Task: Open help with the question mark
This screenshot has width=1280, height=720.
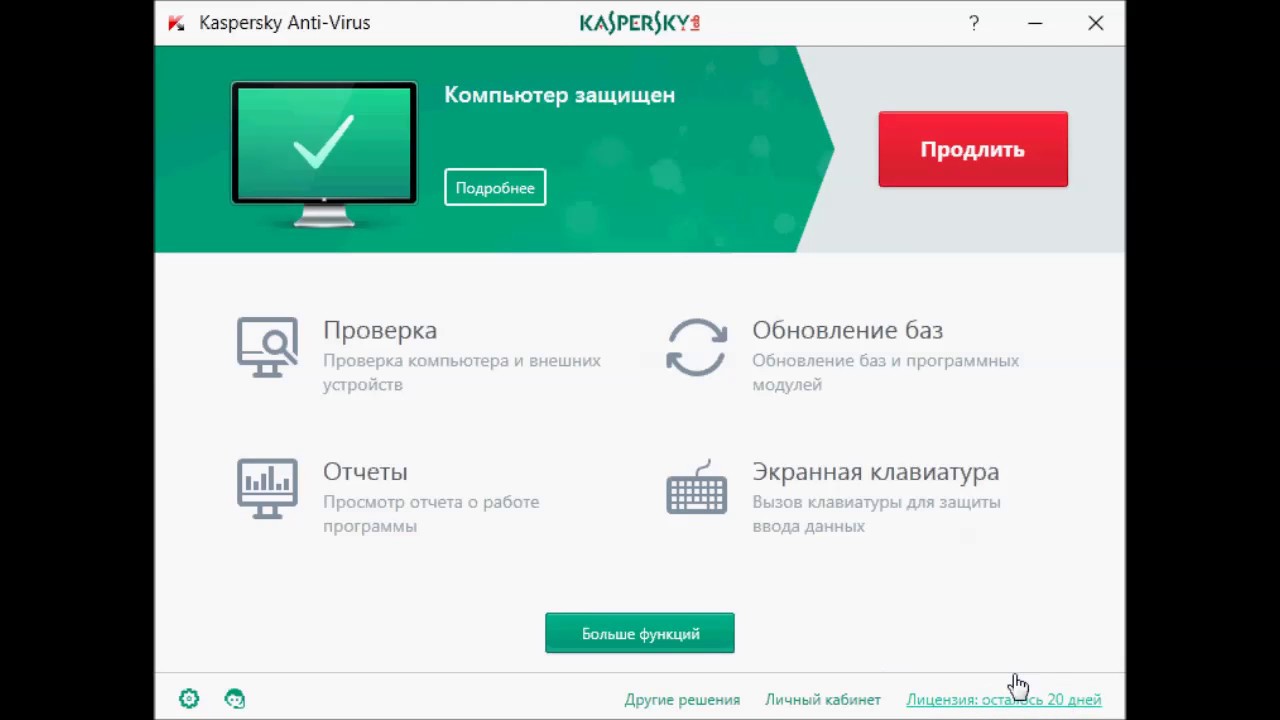Action: pos(974,23)
